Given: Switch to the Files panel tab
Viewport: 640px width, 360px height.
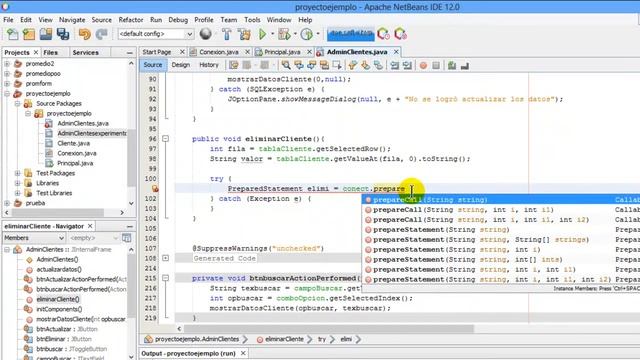Looking at the screenshot, I should [50, 53].
